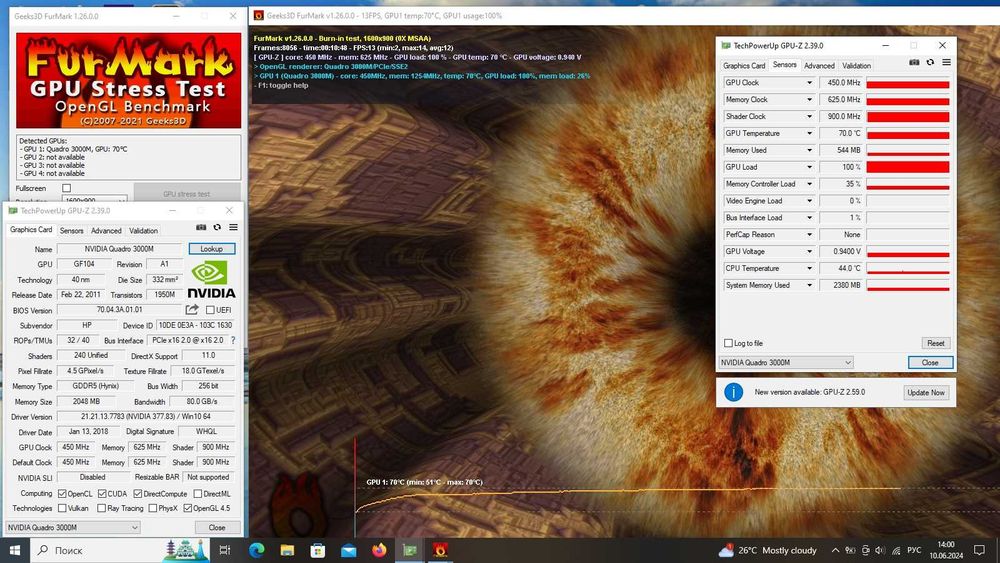
Task: Expand System Memory Used dropdown
Action: click(809, 285)
